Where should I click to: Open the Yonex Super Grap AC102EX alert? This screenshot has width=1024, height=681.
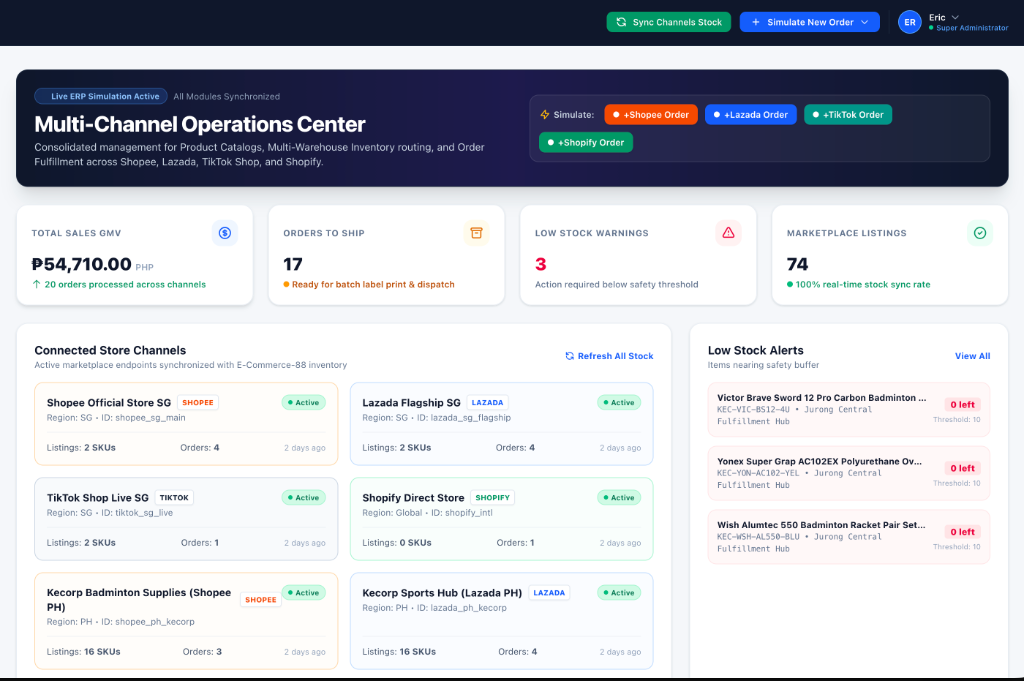tap(848, 473)
